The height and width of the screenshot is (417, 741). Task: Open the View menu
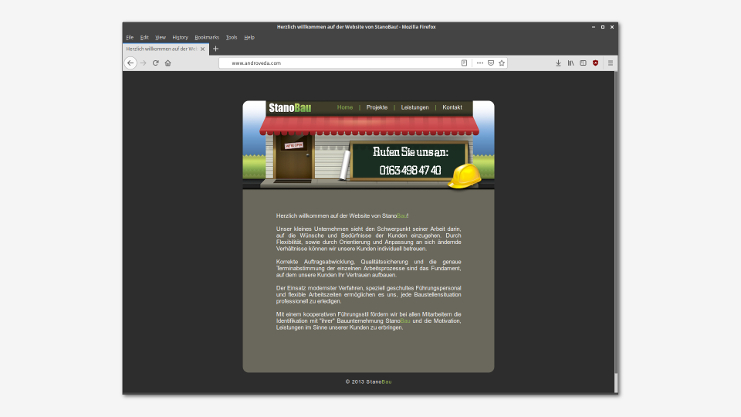(161, 37)
